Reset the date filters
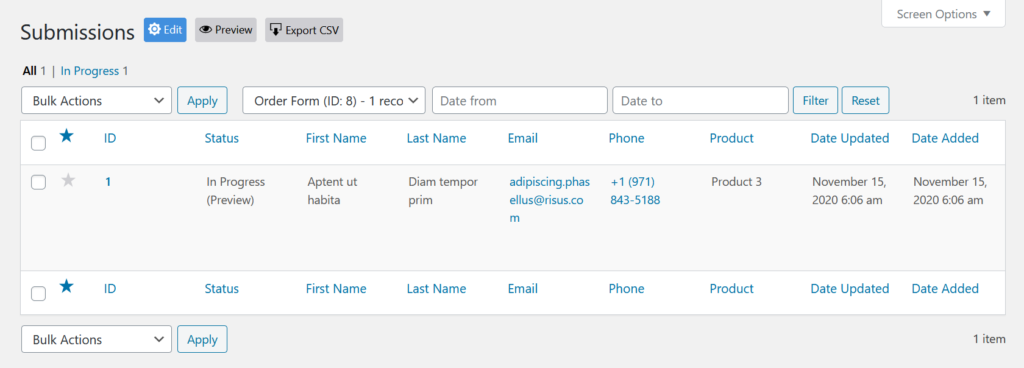This screenshot has width=1024, height=368. (x=865, y=100)
